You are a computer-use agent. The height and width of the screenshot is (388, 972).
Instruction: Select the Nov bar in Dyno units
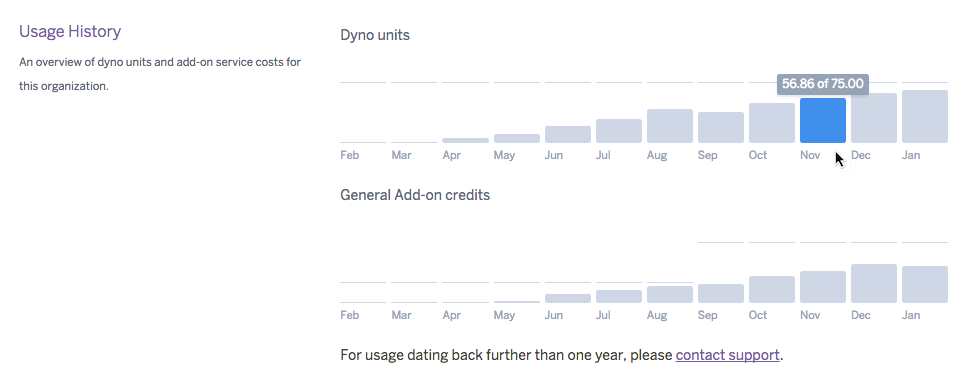(823, 120)
